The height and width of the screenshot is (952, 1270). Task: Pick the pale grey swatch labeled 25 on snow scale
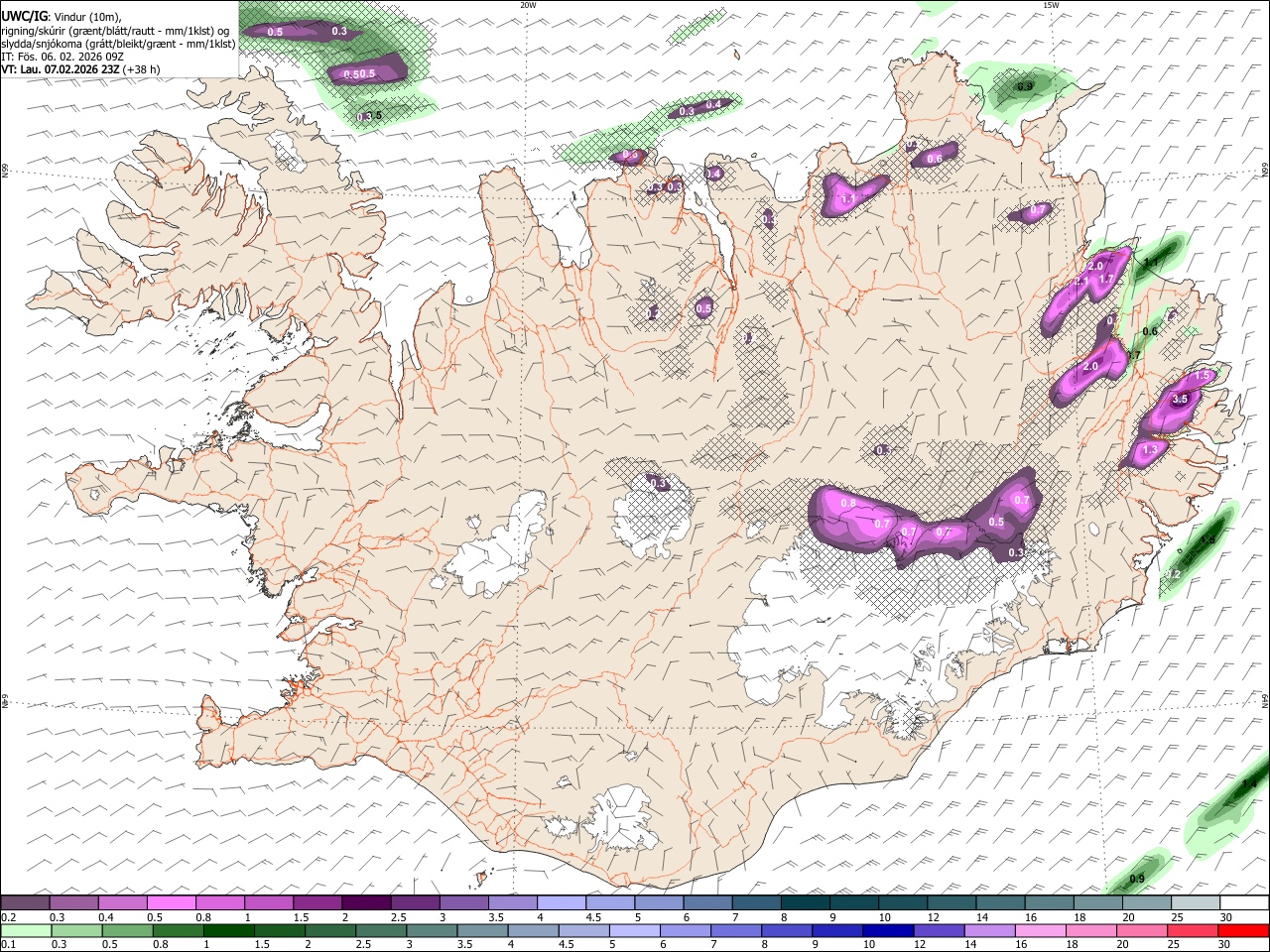[x=1195, y=903]
